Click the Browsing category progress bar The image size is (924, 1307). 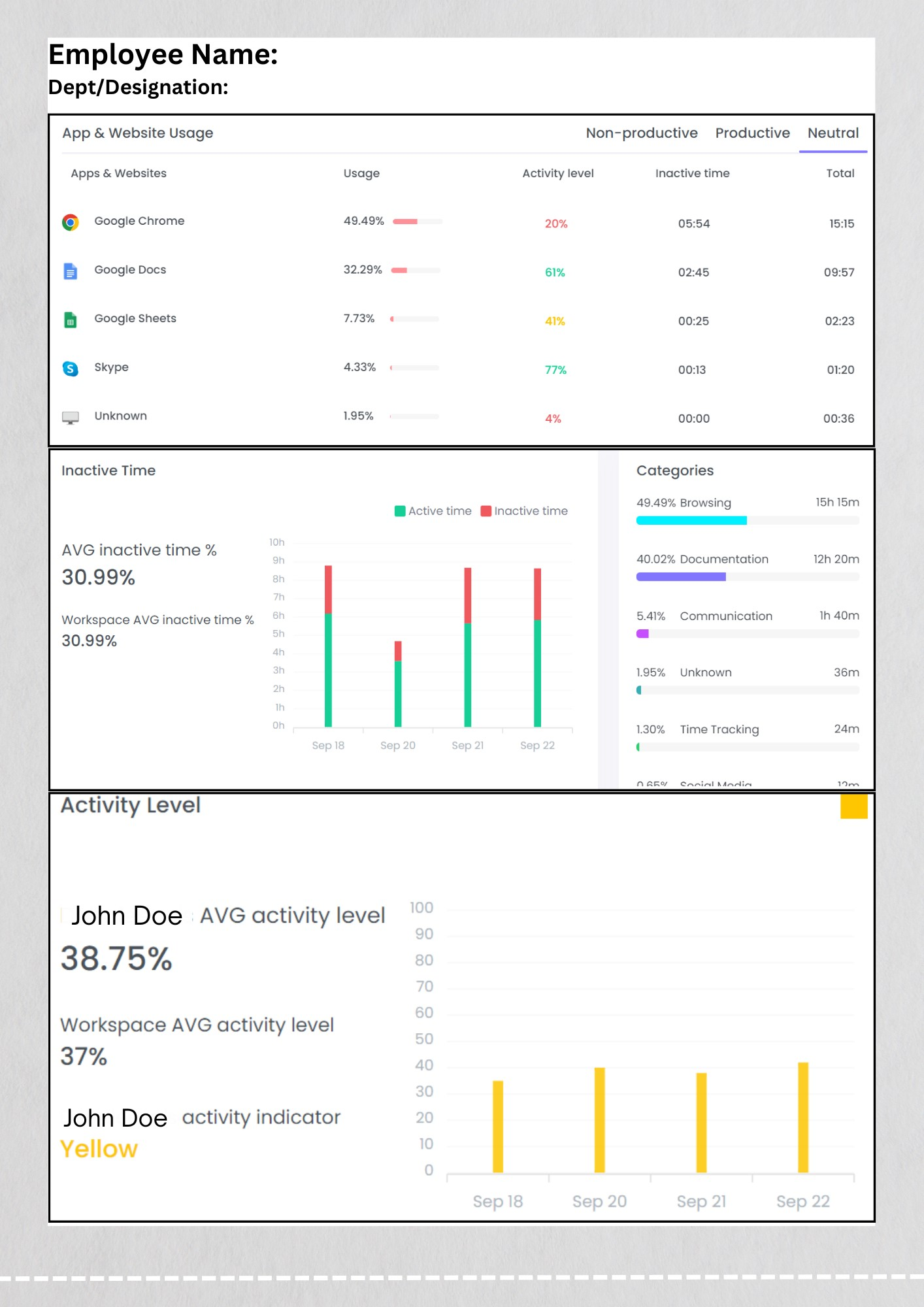[x=748, y=520]
